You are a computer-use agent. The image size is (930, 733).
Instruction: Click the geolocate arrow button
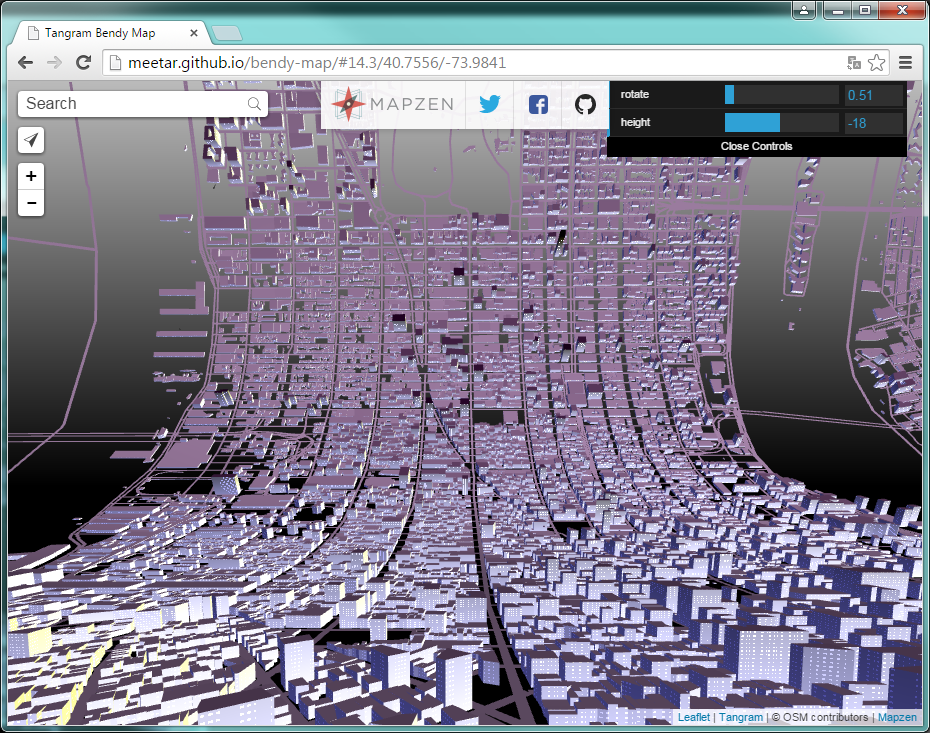(32, 140)
